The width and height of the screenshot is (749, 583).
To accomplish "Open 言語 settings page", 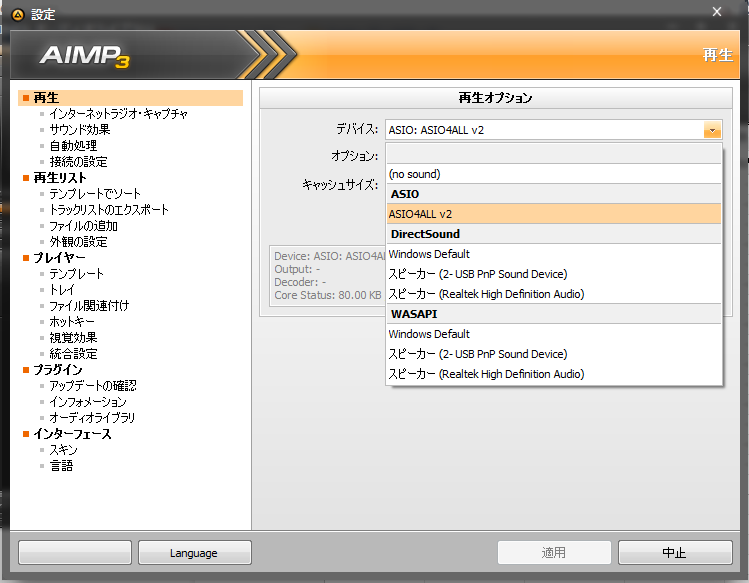I will pyautogui.click(x=61, y=466).
